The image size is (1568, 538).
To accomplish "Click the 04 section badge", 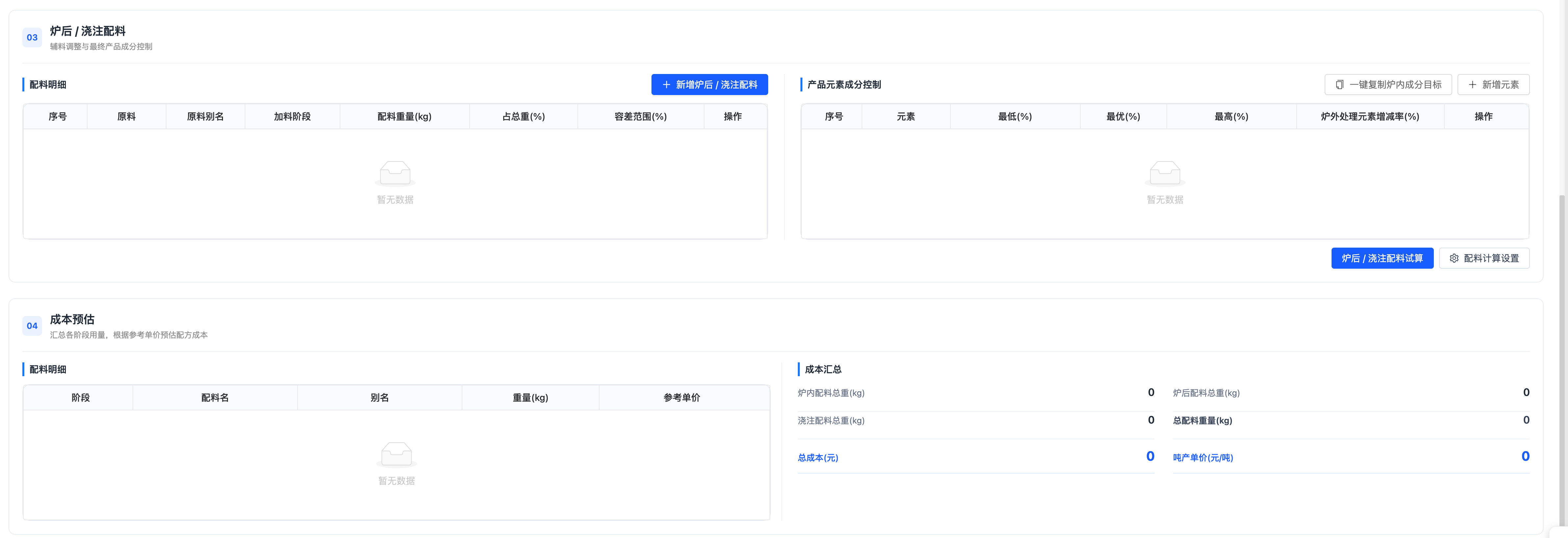I will point(32,326).
